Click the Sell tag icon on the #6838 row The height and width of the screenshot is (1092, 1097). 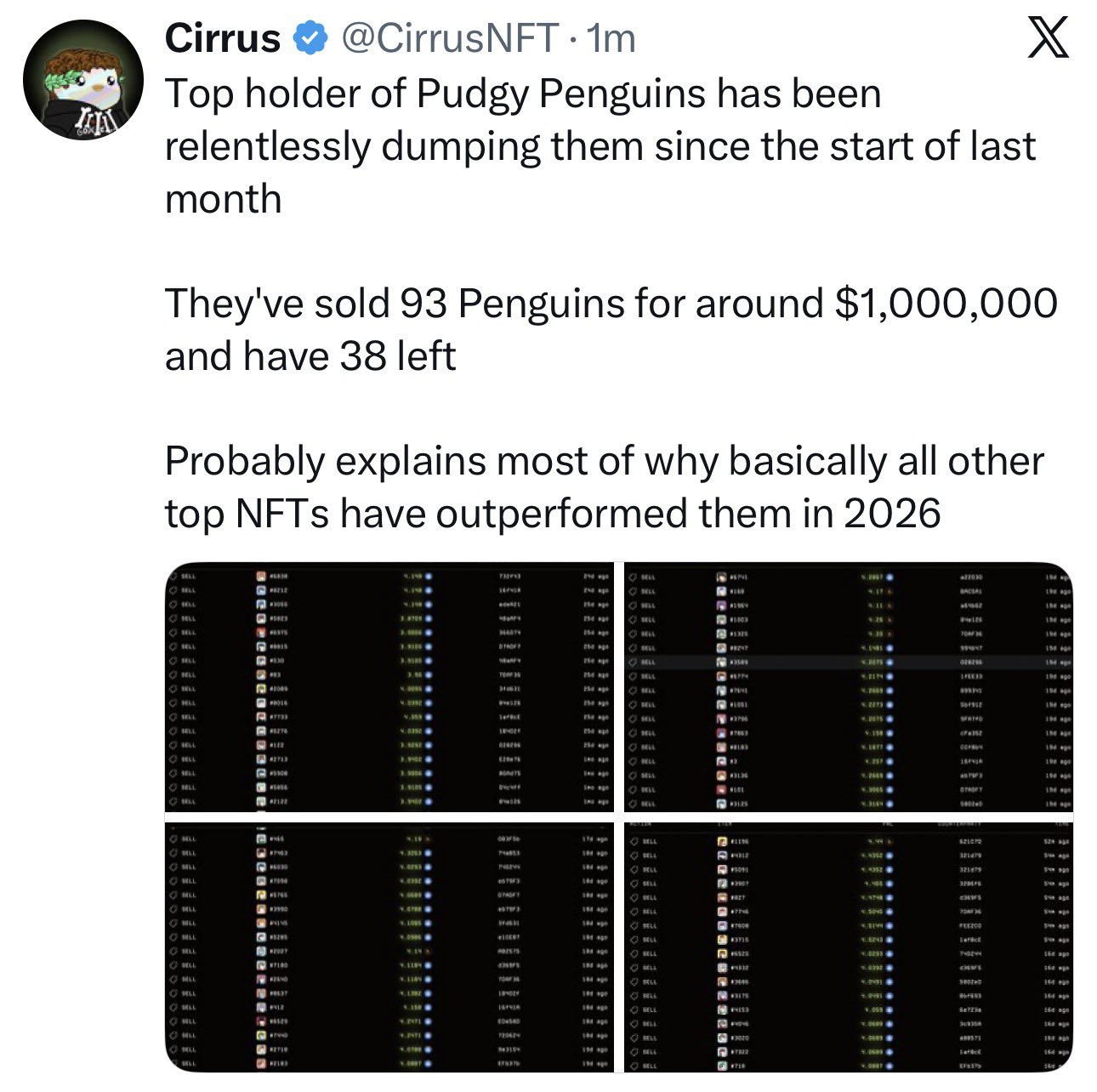(172, 576)
